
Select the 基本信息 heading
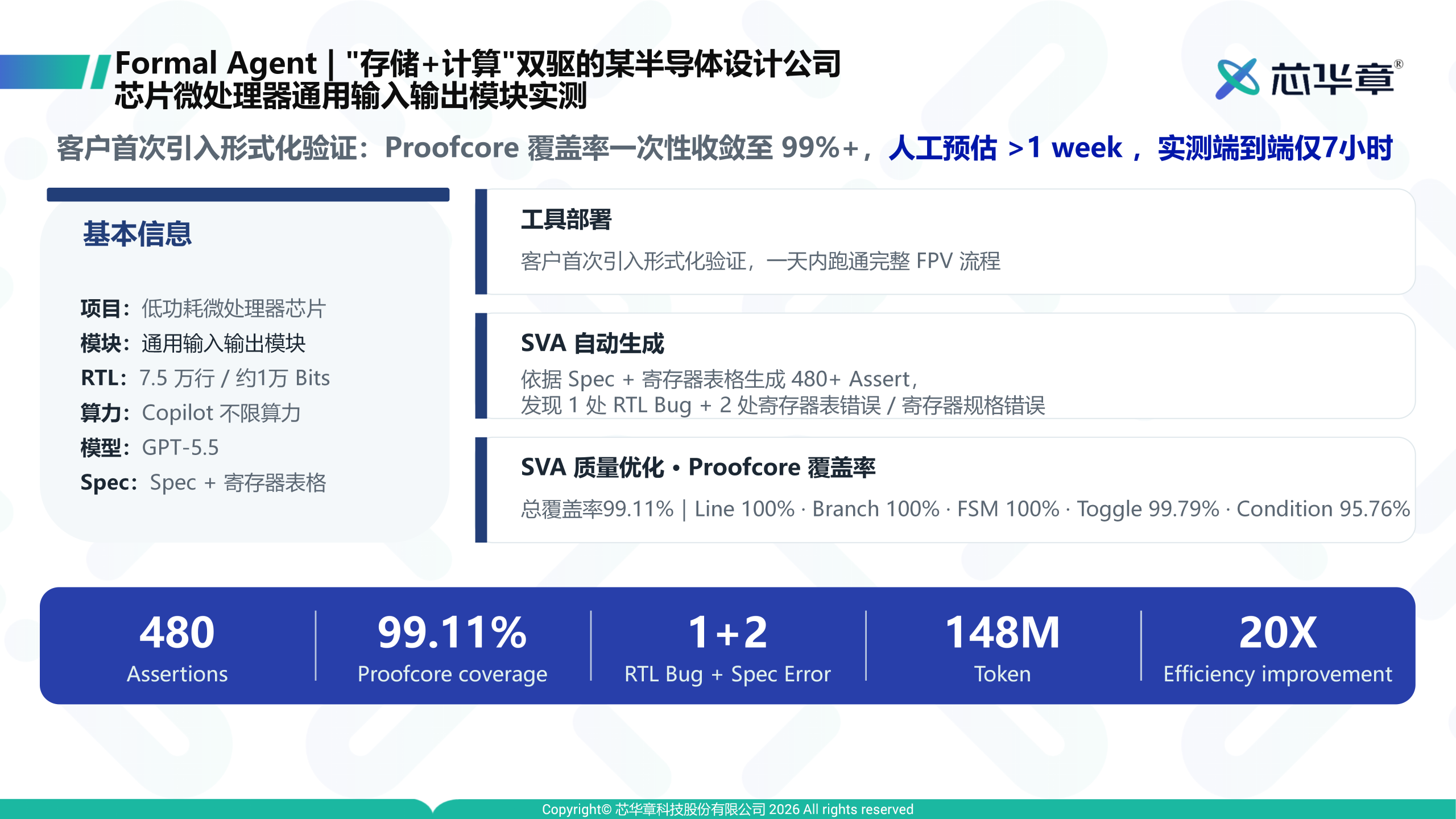(137, 234)
